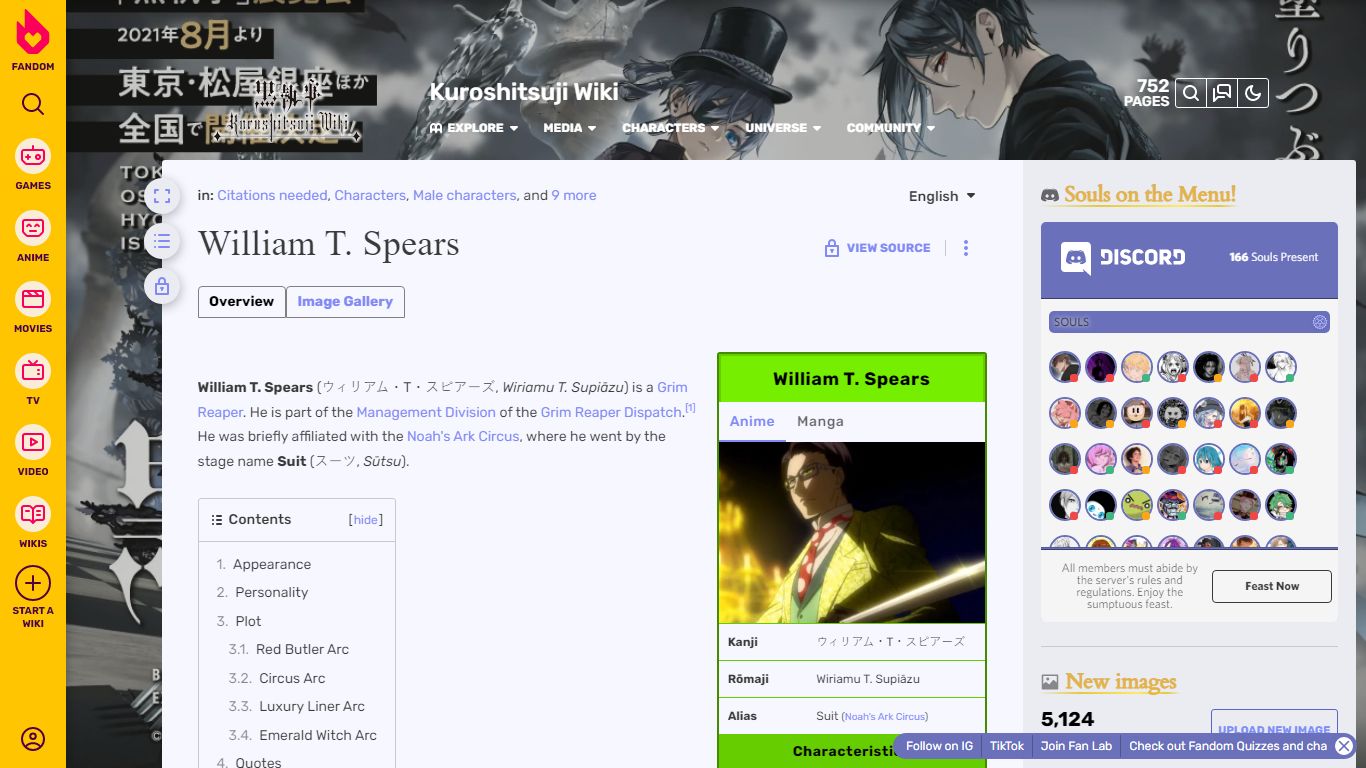The height and width of the screenshot is (768, 1366).
Task: Expand page to full width icon
Action: (x=162, y=196)
